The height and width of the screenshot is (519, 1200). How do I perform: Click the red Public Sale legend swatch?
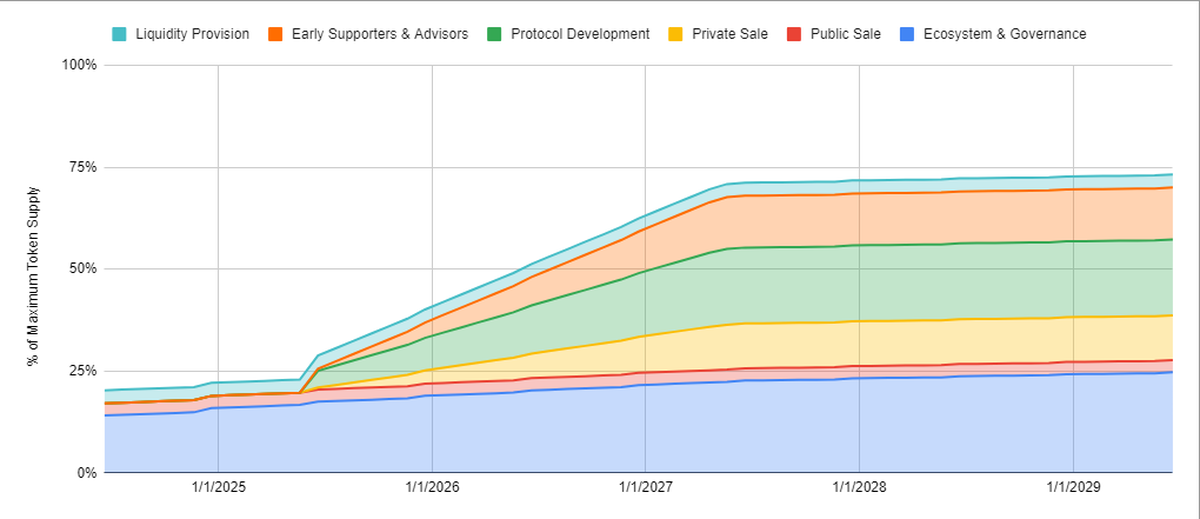[x=793, y=34]
